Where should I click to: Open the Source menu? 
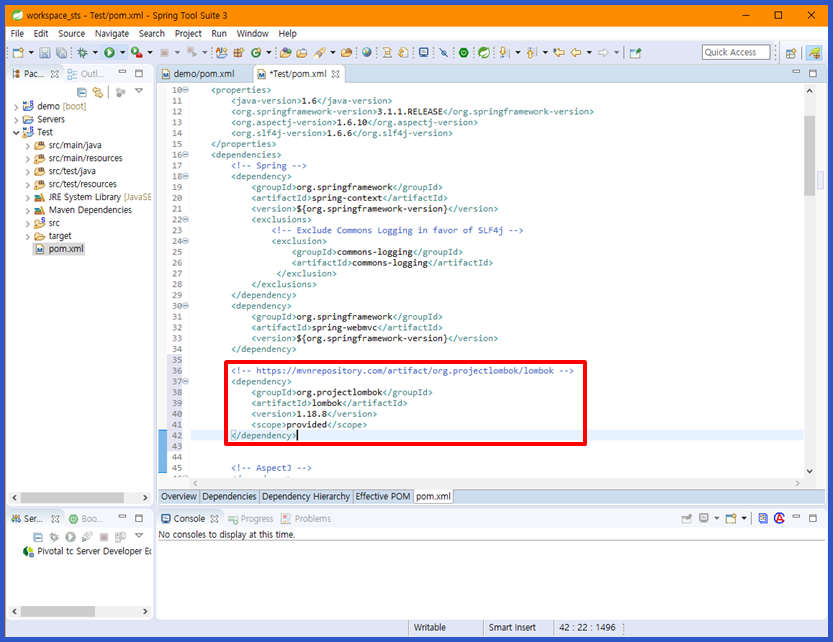click(x=71, y=33)
